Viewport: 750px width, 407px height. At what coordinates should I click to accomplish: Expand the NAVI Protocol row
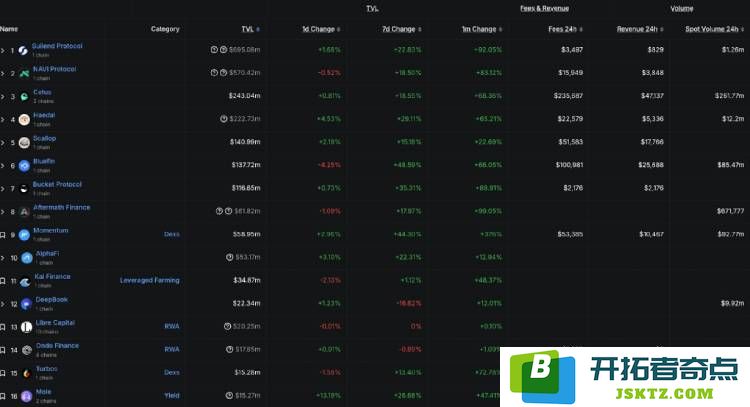(x=2, y=73)
